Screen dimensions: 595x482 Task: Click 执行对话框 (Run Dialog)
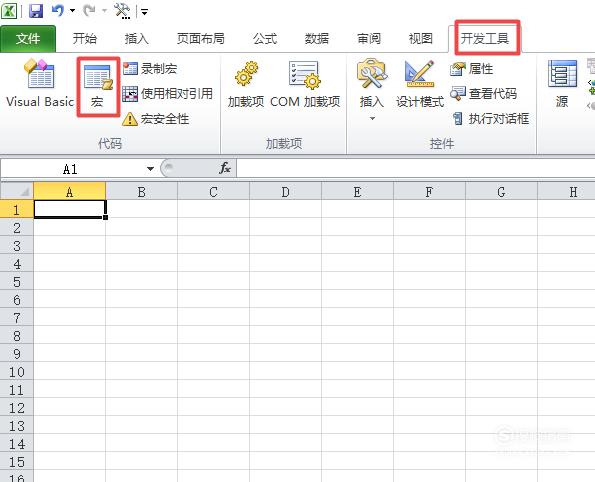tap(490, 119)
